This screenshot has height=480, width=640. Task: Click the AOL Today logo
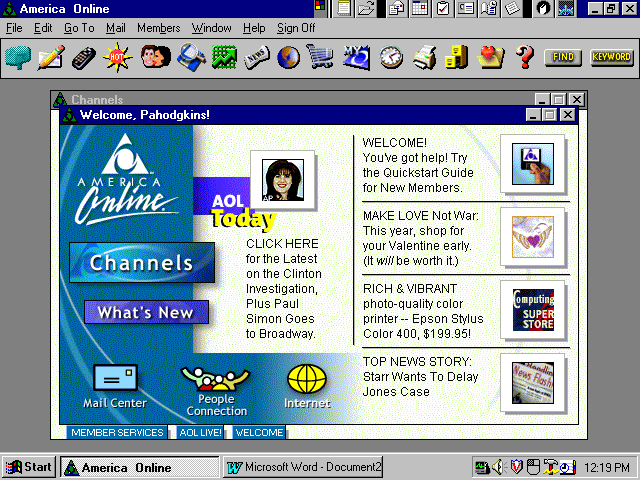click(x=243, y=212)
